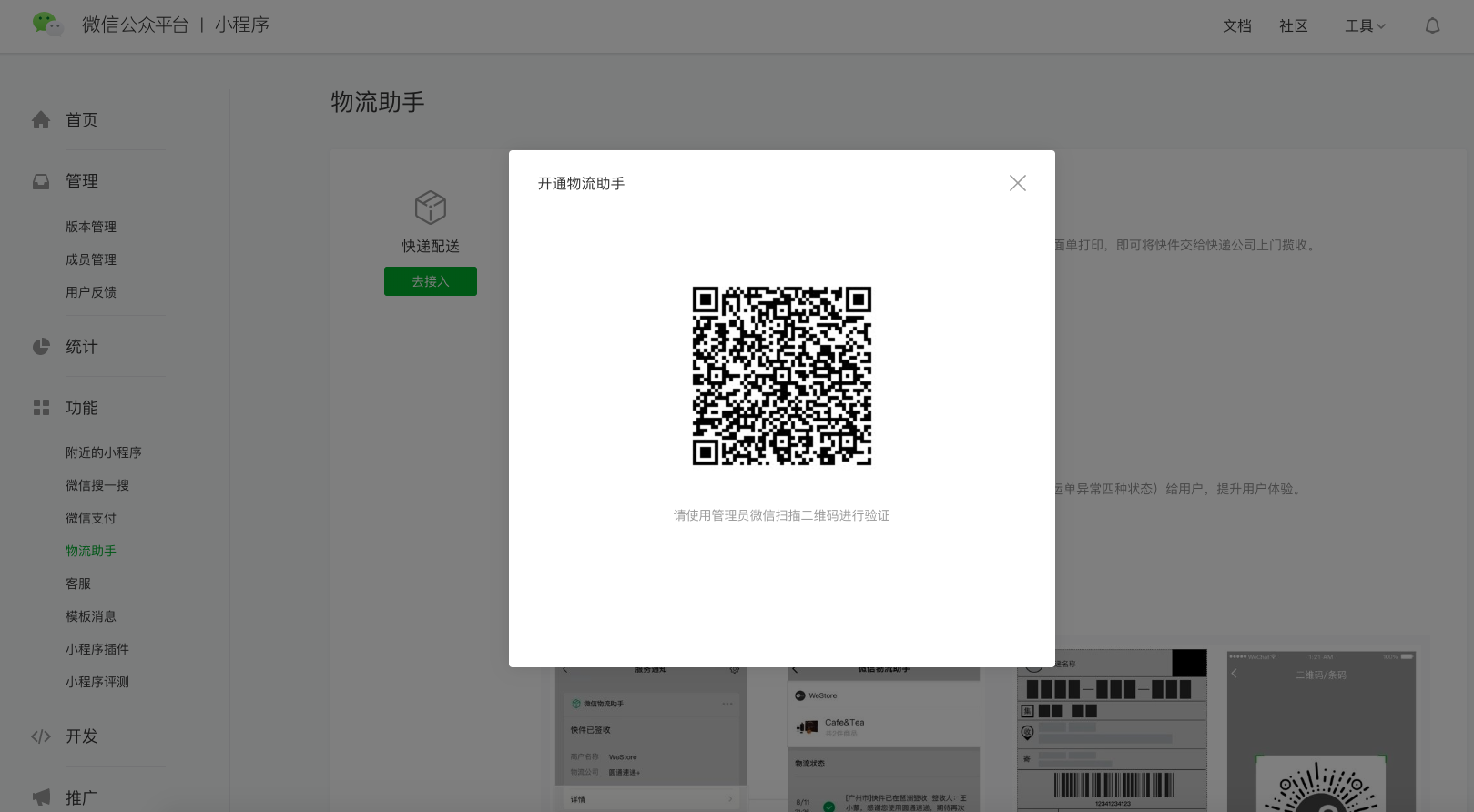The height and width of the screenshot is (812, 1474).
Task: Open the 社区 link
Action: (x=1294, y=26)
